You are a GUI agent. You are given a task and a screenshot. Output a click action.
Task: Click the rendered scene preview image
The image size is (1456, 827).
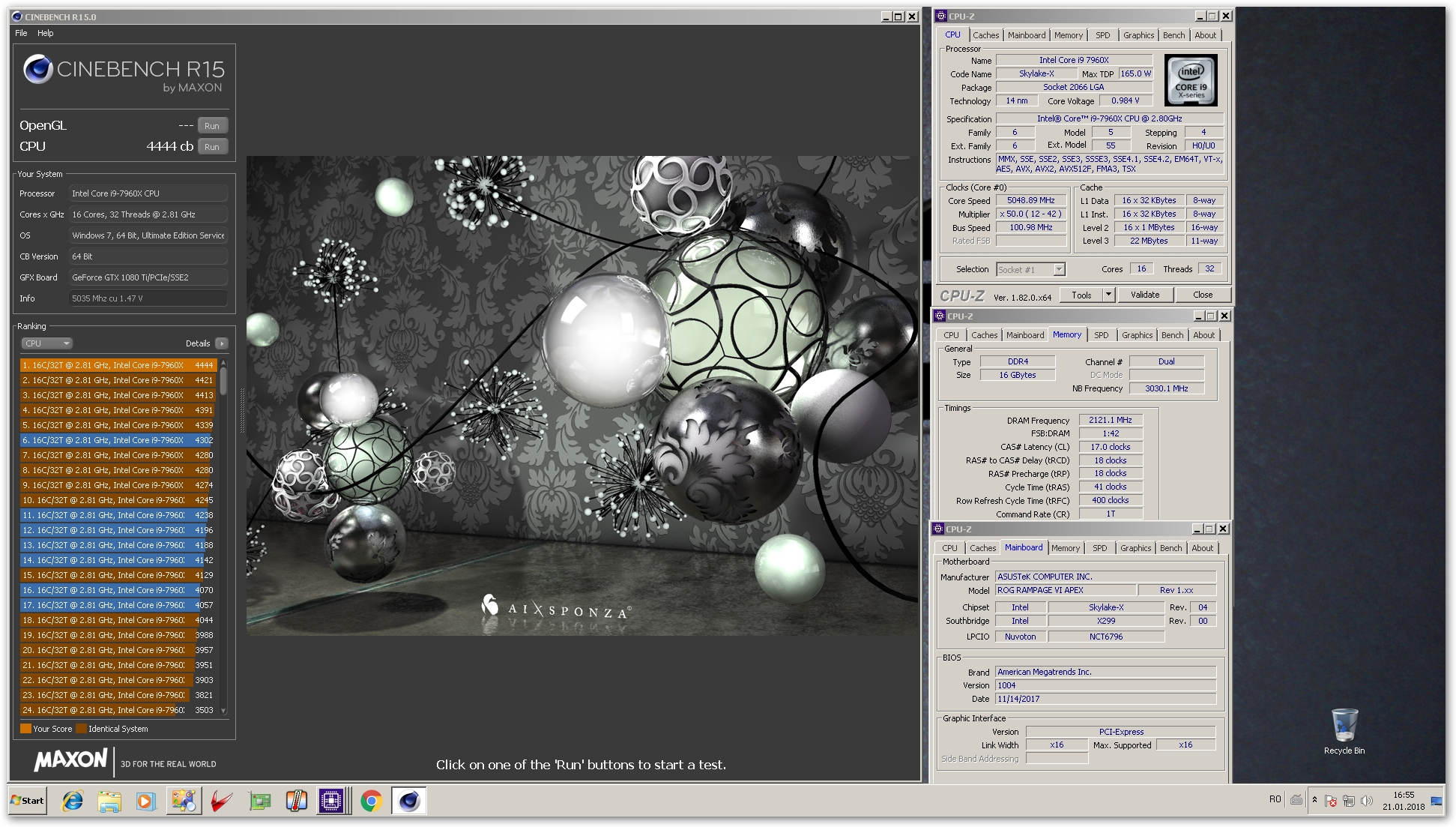pos(582,396)
